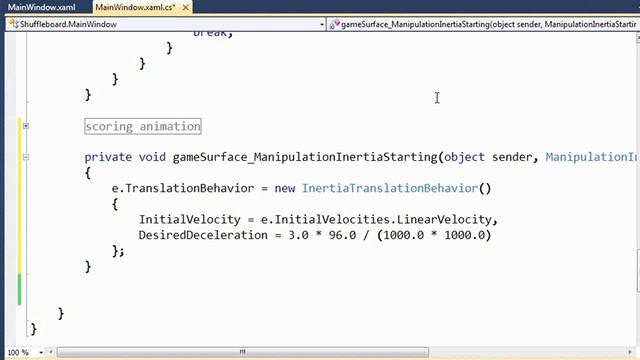The image size is (640, 360).
Task: Click the class icon beside Shuffleboard.MainWindow
Action: [13, 24]
